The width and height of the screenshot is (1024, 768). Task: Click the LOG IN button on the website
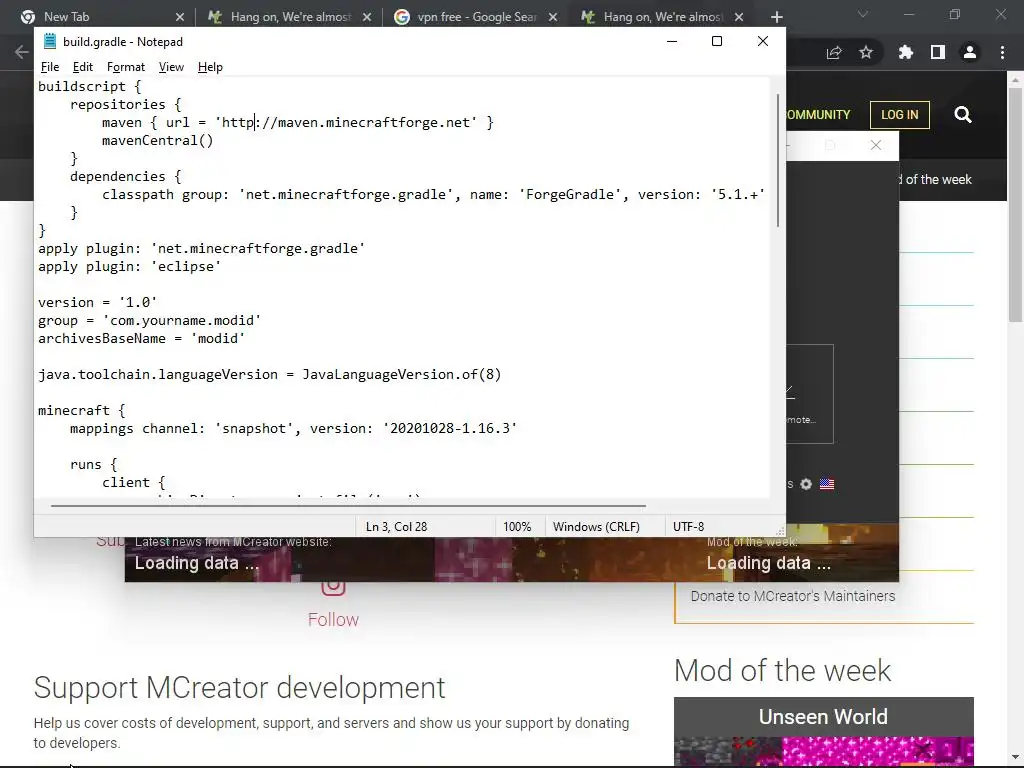point(900,115)
